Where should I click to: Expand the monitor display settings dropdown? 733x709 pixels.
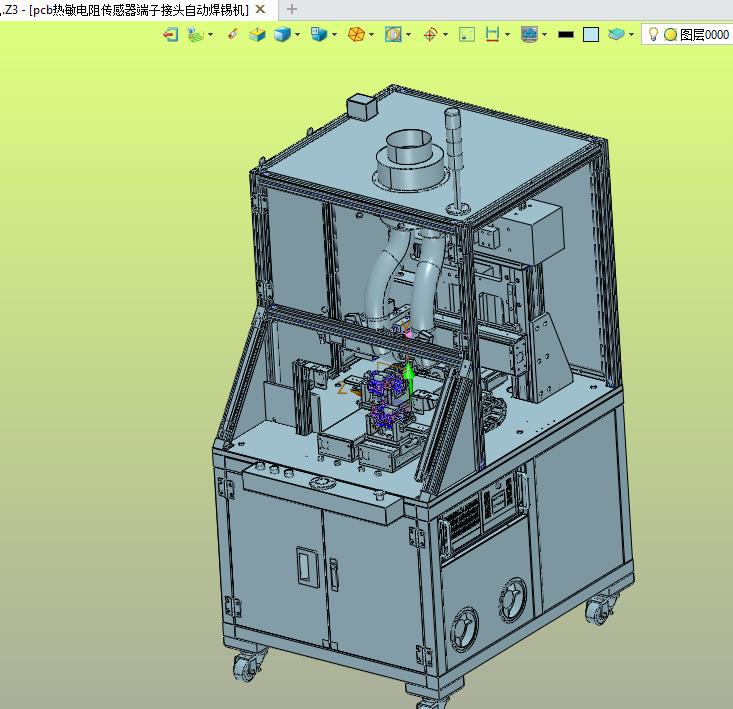pos(545,35)
